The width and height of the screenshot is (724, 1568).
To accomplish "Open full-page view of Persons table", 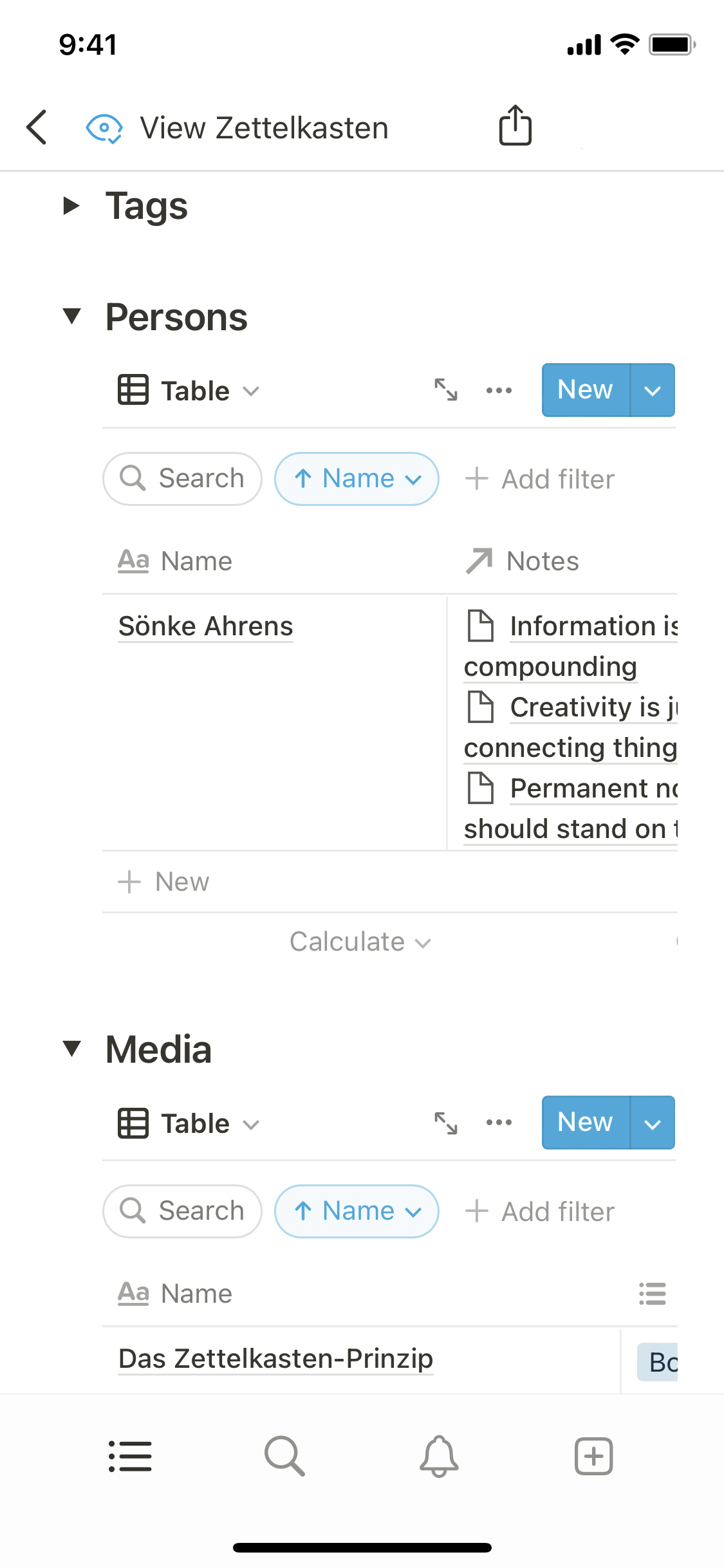I will (445, 390).
